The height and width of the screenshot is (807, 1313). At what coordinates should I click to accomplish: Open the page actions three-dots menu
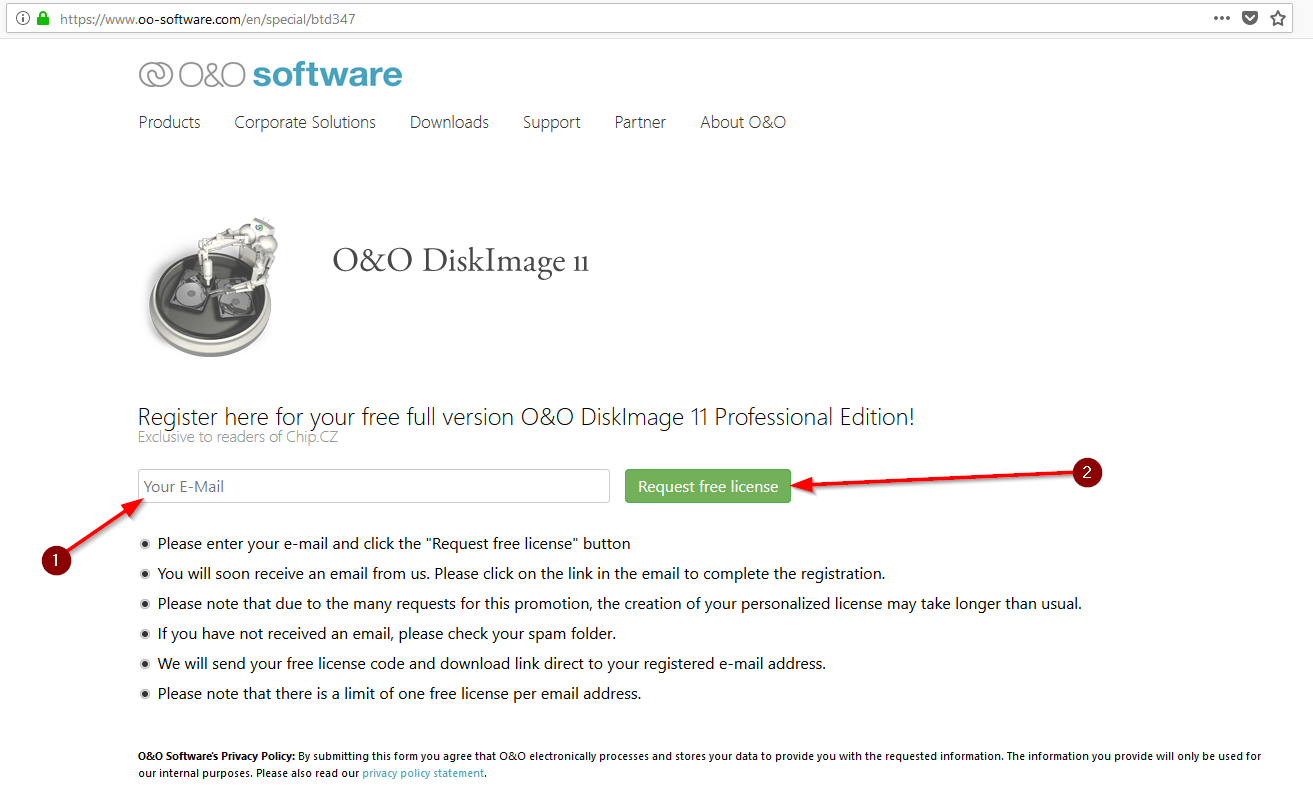1222,18
